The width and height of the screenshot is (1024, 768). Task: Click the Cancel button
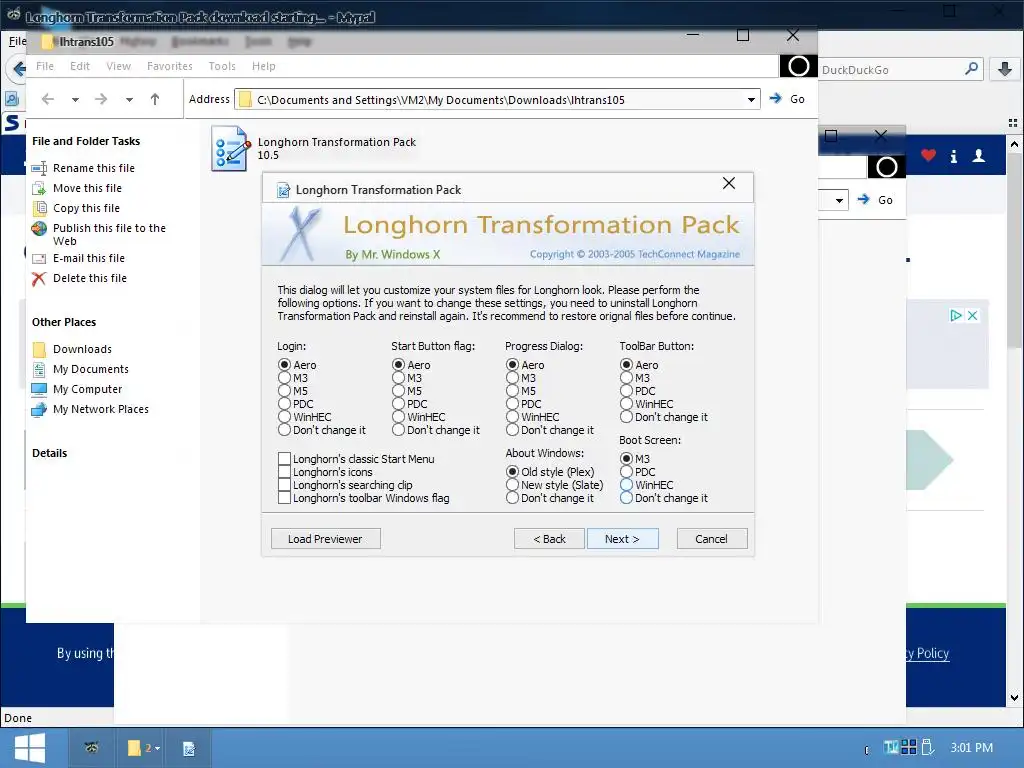712,539
